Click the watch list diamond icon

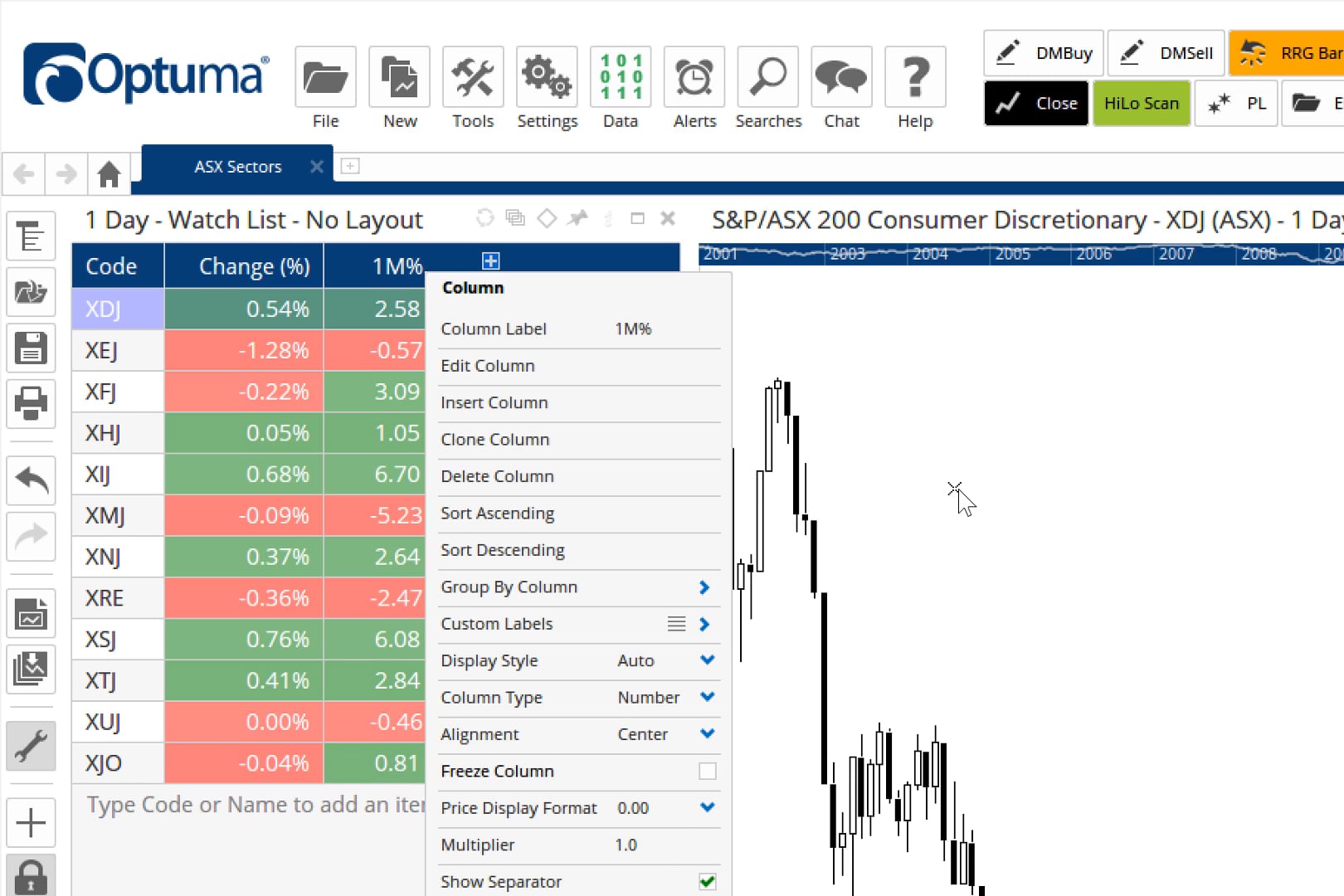coord(547,218)
